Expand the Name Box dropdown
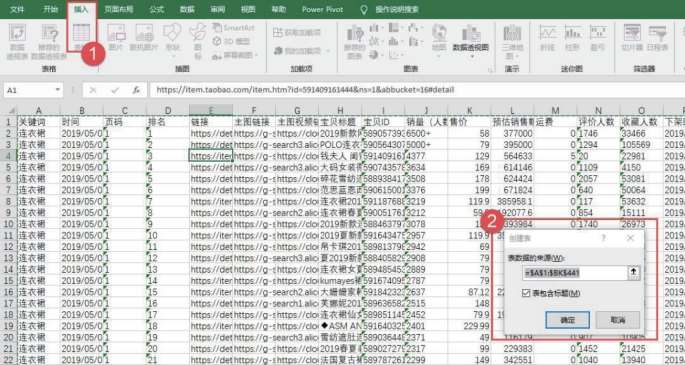The width and height of the screenshot is (685, 365). pyautogui.click(x=57, y=90)
